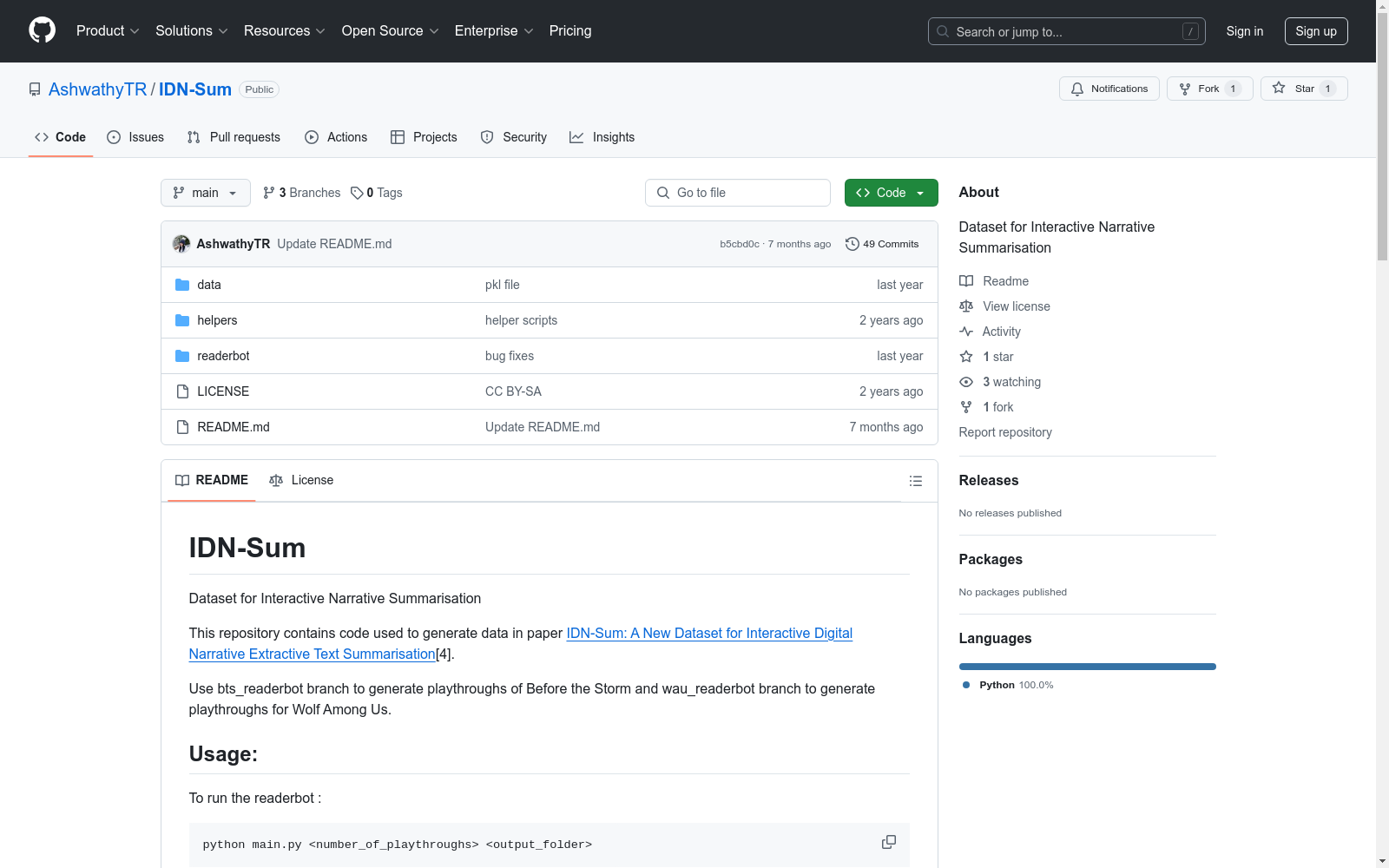The width and height of the screenshot is (1389, 868).
Task: Click the Search or jump to field
Action: coord(1067,31)
